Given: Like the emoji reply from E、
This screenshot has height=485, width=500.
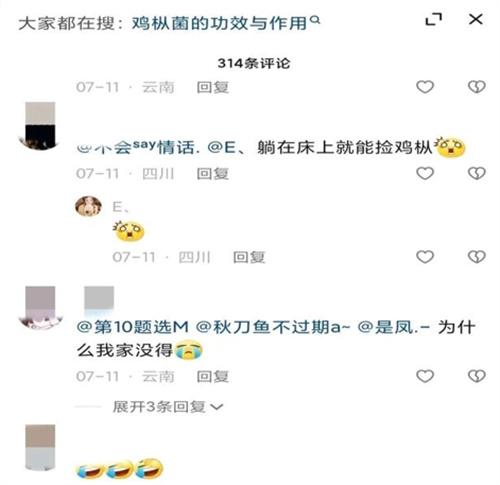Looking at the screenshot, I should pos(425,257).
